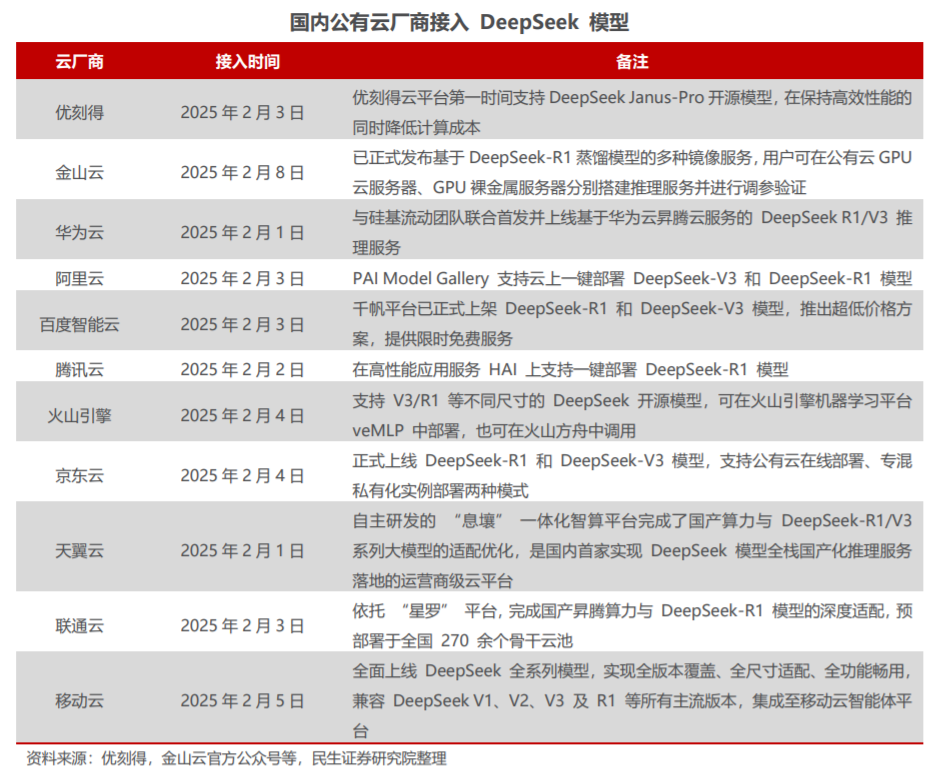The width and height of the screenshot is (934, 779).
Task: Click the 接入时间 column header
Action: pyautogui.click(x=248, y=61)
